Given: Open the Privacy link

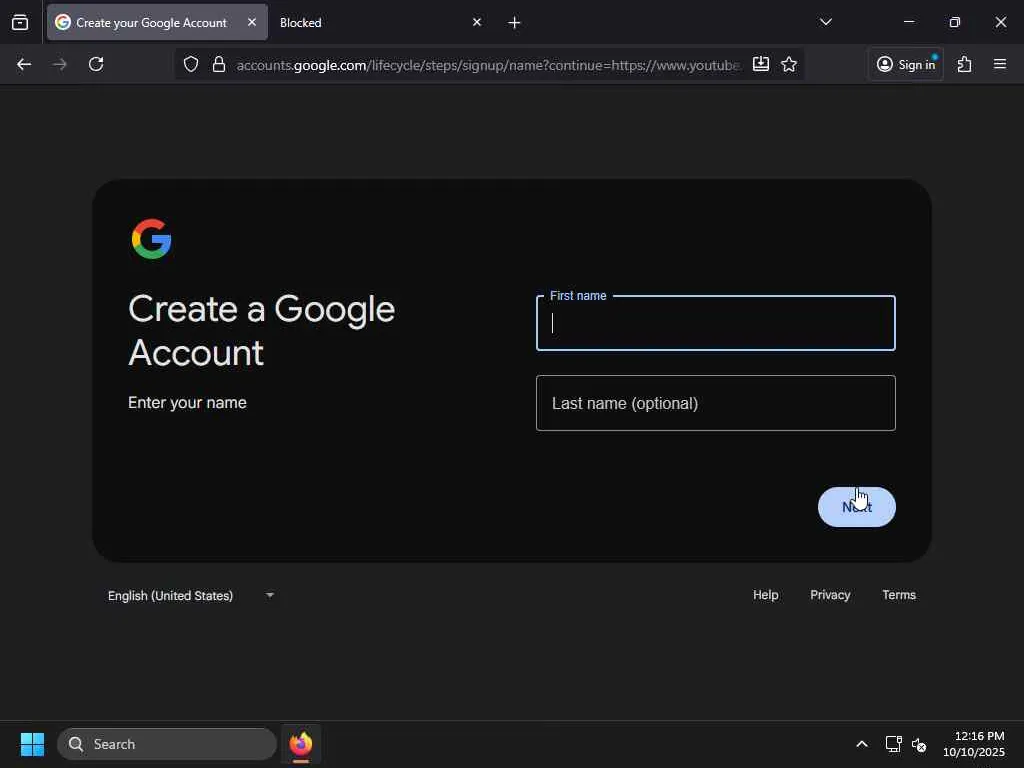Looking at the screenshot, I should point(830,595).
